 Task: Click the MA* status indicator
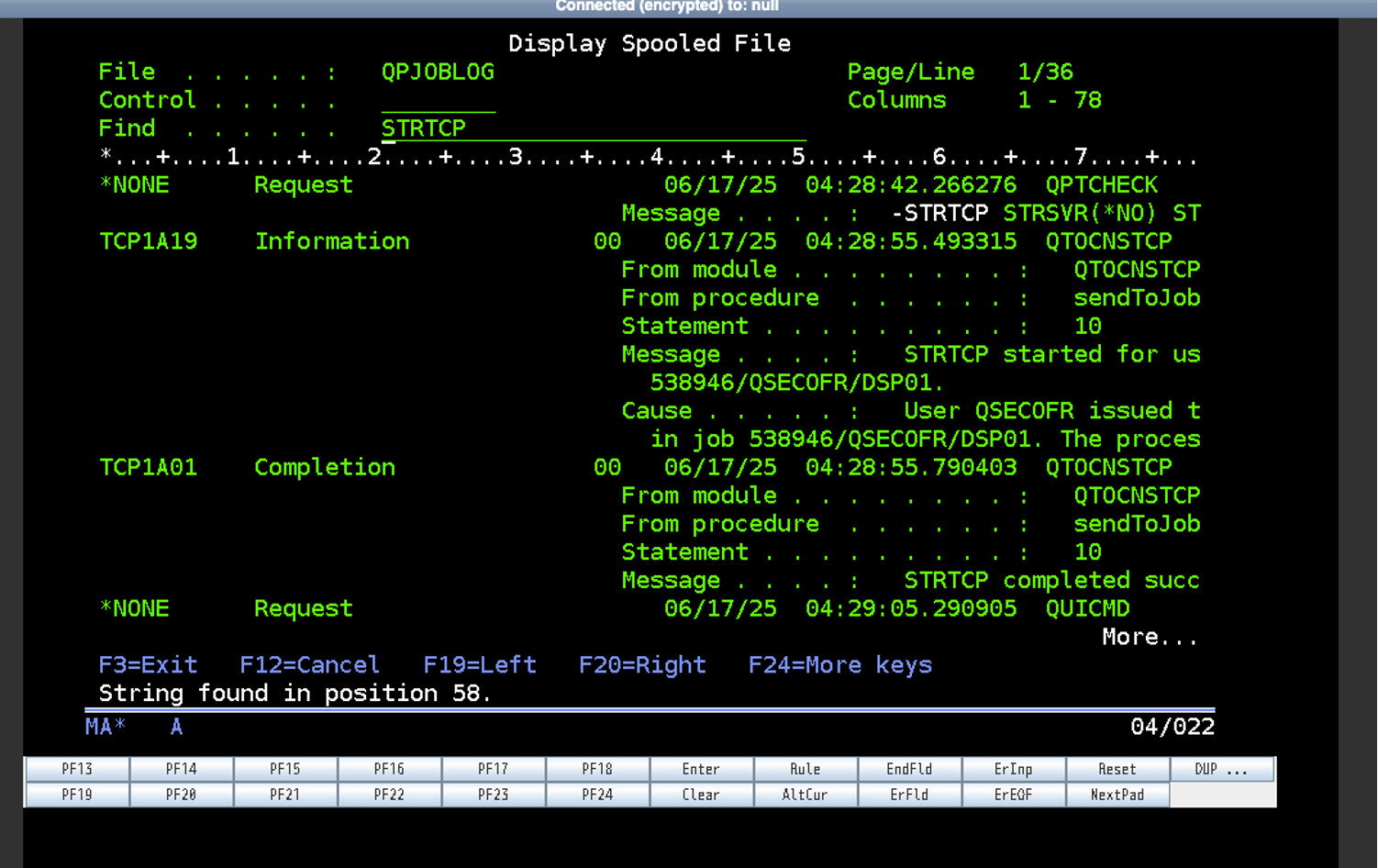(x=106, y=727)
